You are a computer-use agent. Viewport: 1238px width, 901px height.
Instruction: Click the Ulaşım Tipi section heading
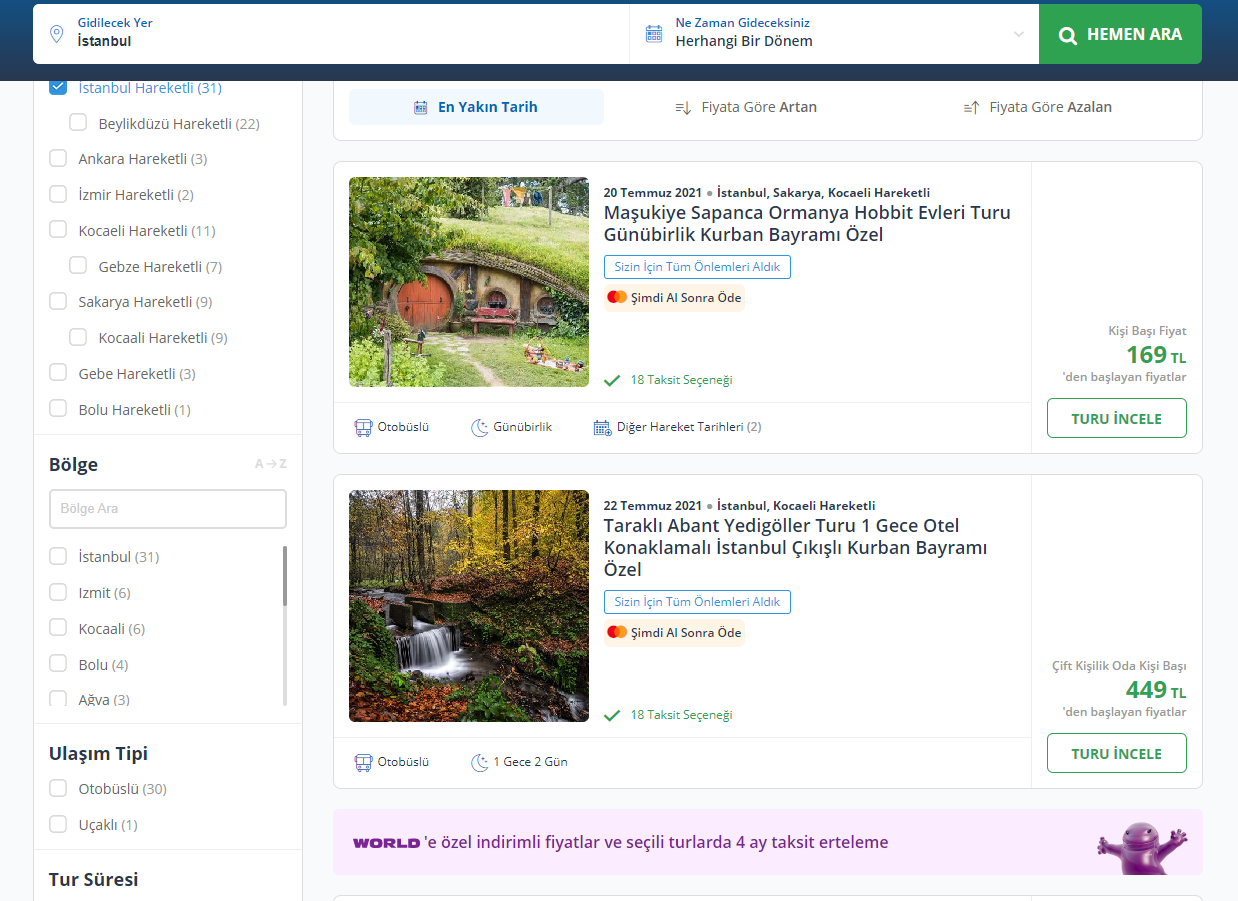[98, 754]
